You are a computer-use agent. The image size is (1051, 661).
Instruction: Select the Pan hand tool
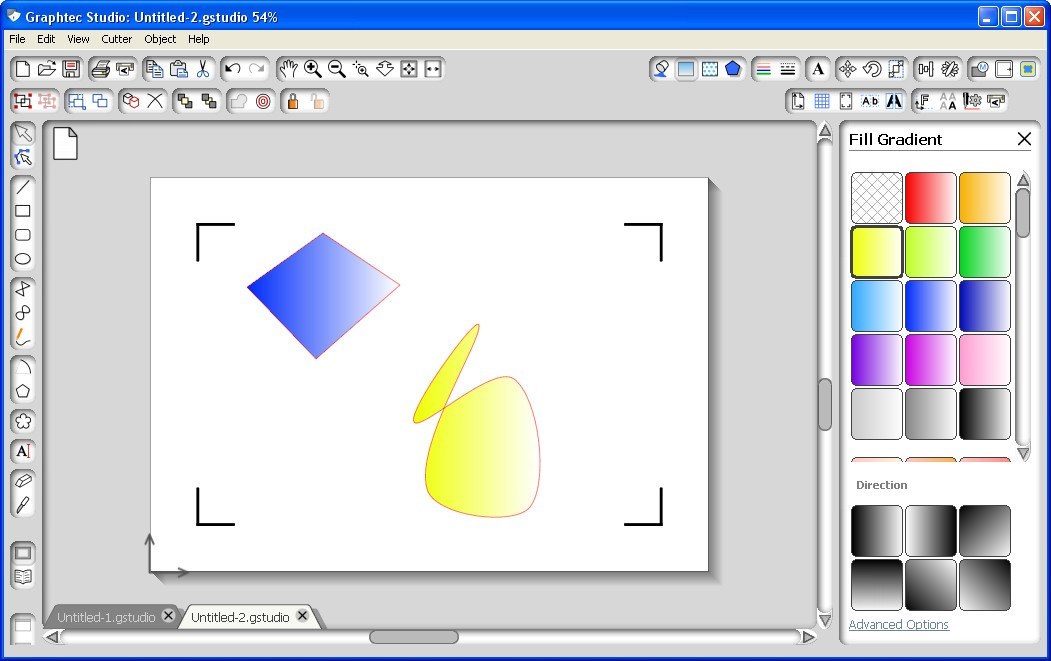point(288,69)
